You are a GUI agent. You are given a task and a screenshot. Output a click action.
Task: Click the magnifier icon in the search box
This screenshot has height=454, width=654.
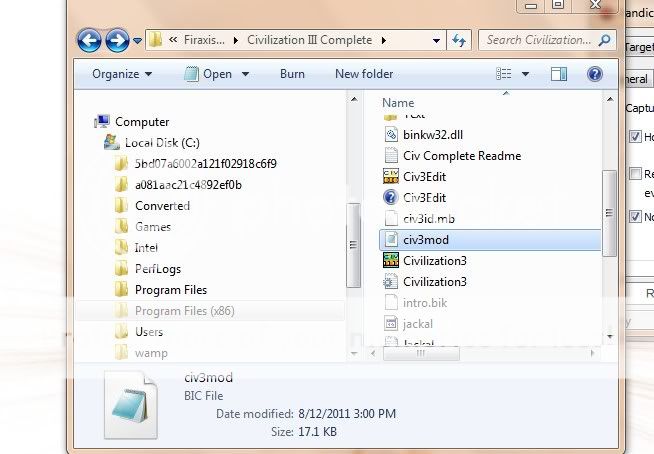pos(604,40)
